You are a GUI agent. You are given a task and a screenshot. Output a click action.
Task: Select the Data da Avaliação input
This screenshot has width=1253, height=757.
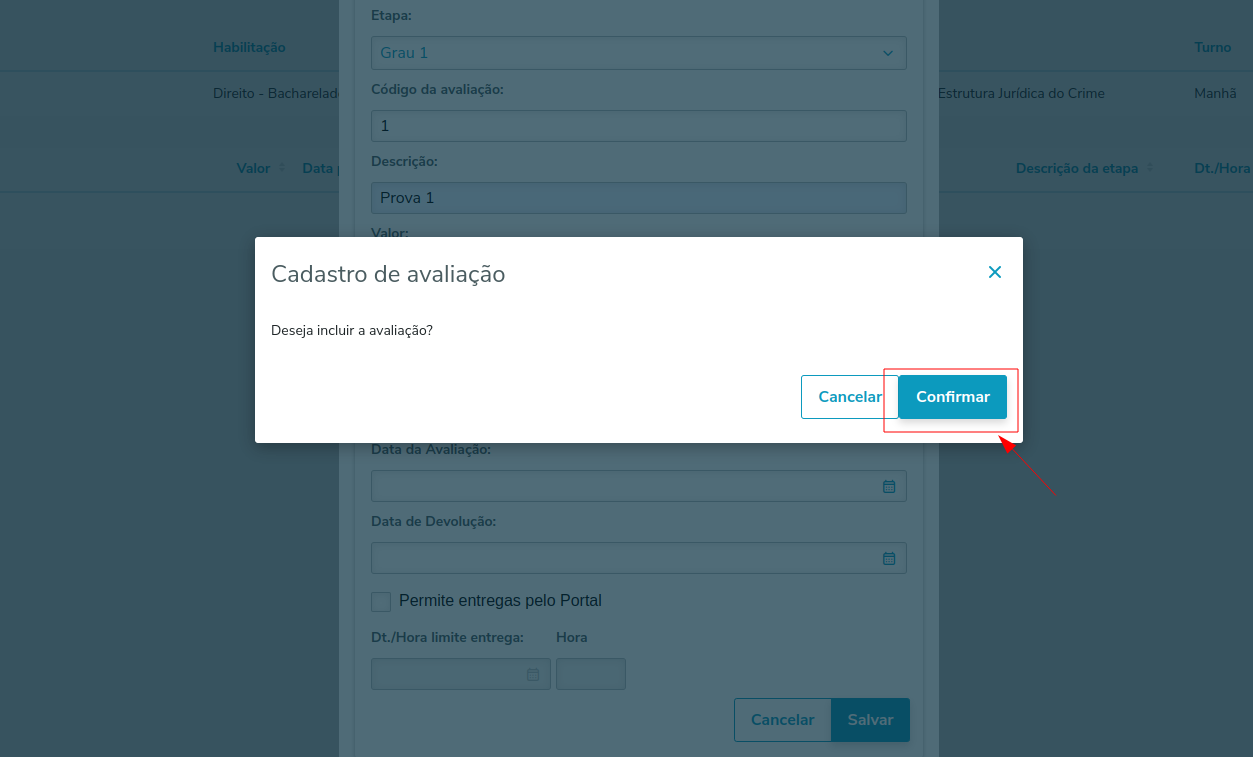(x=625, y=486)
